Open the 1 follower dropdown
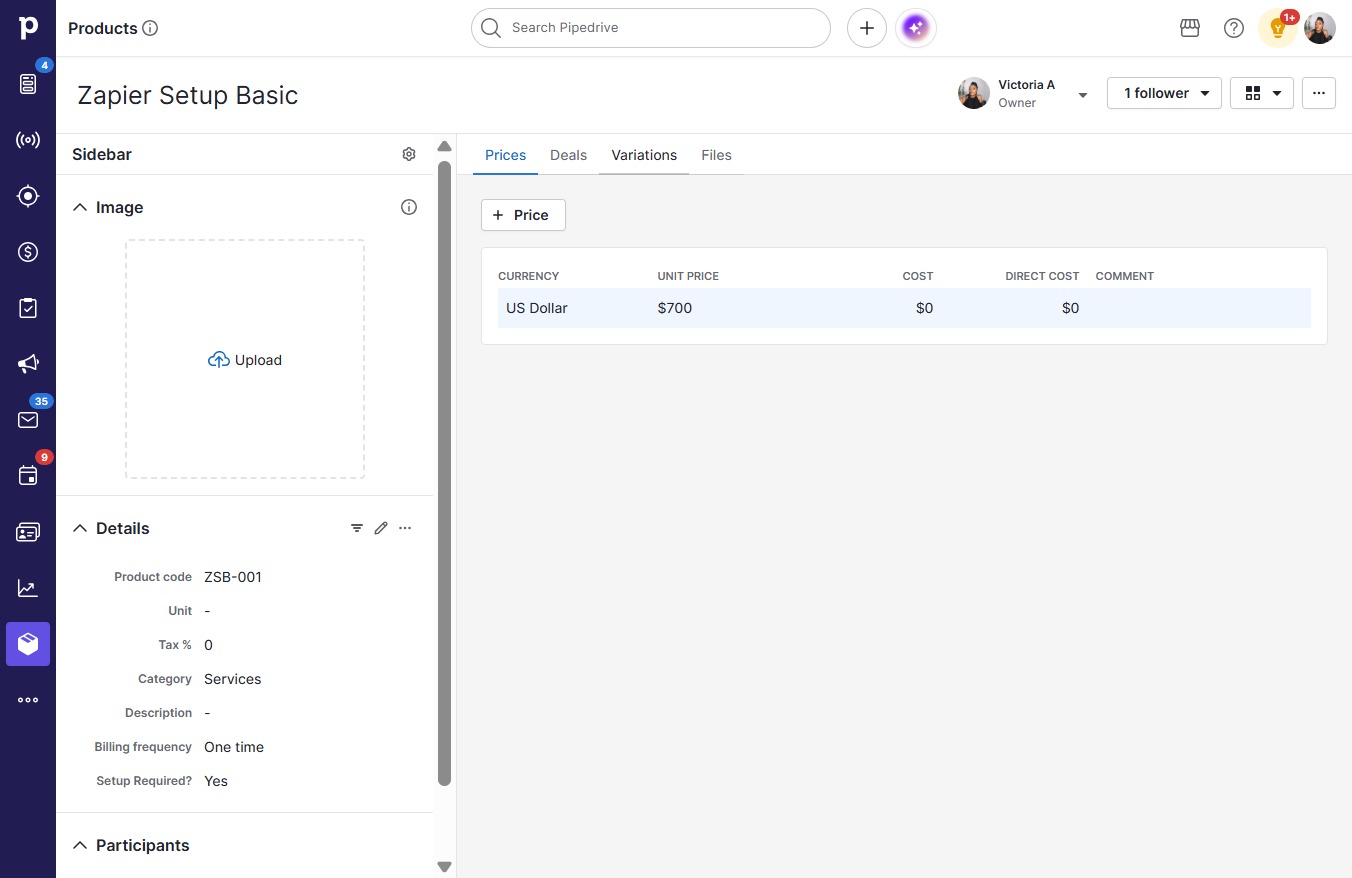Screen dimensions: 1352x878 tap(1164, 93)
